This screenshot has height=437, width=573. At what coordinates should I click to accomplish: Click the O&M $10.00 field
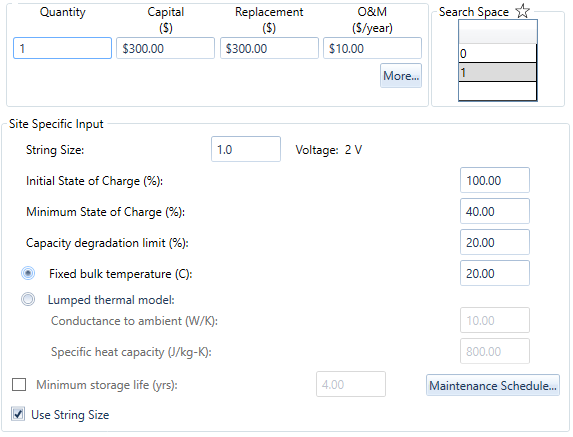coord(372,48)
